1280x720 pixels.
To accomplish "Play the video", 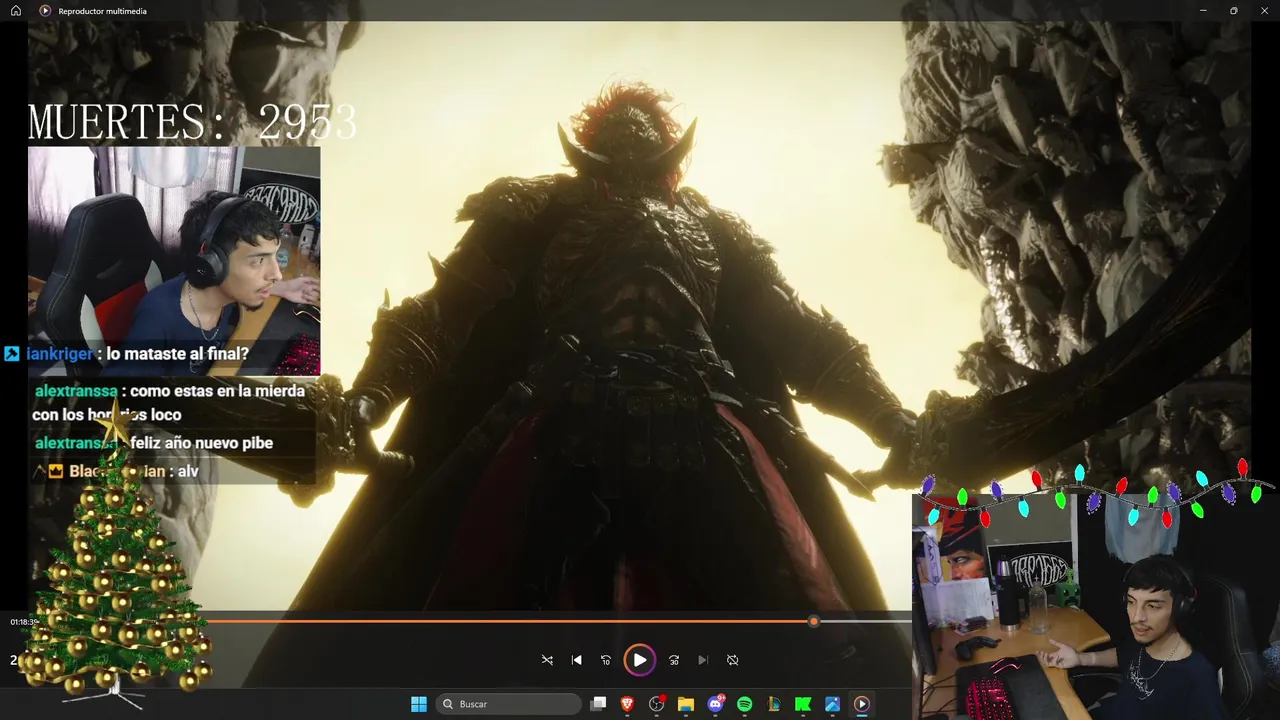I will (639, 660).
